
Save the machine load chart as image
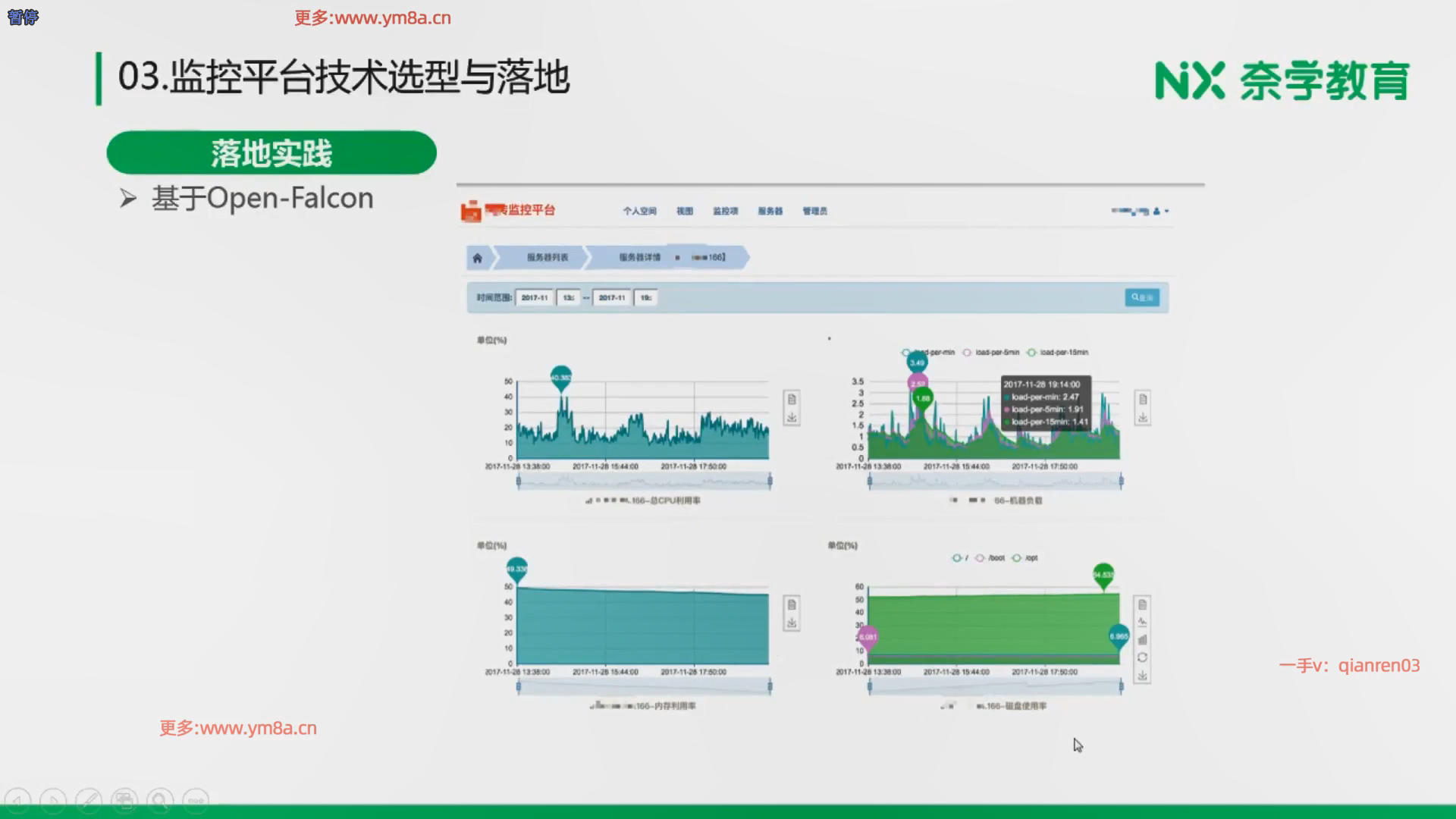[1142, 417]
